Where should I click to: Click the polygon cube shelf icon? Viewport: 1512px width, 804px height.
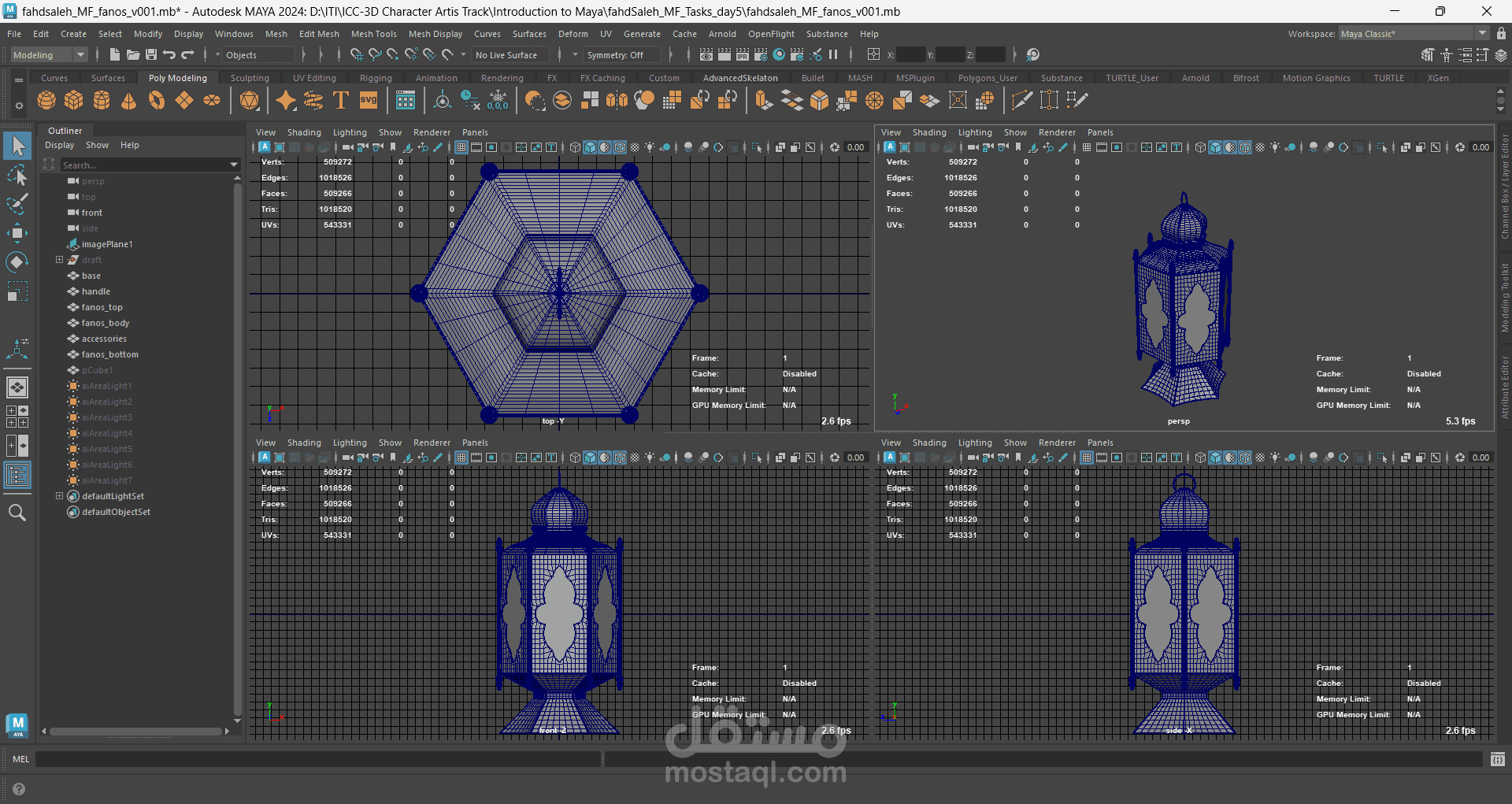click(x=74, y=101)
